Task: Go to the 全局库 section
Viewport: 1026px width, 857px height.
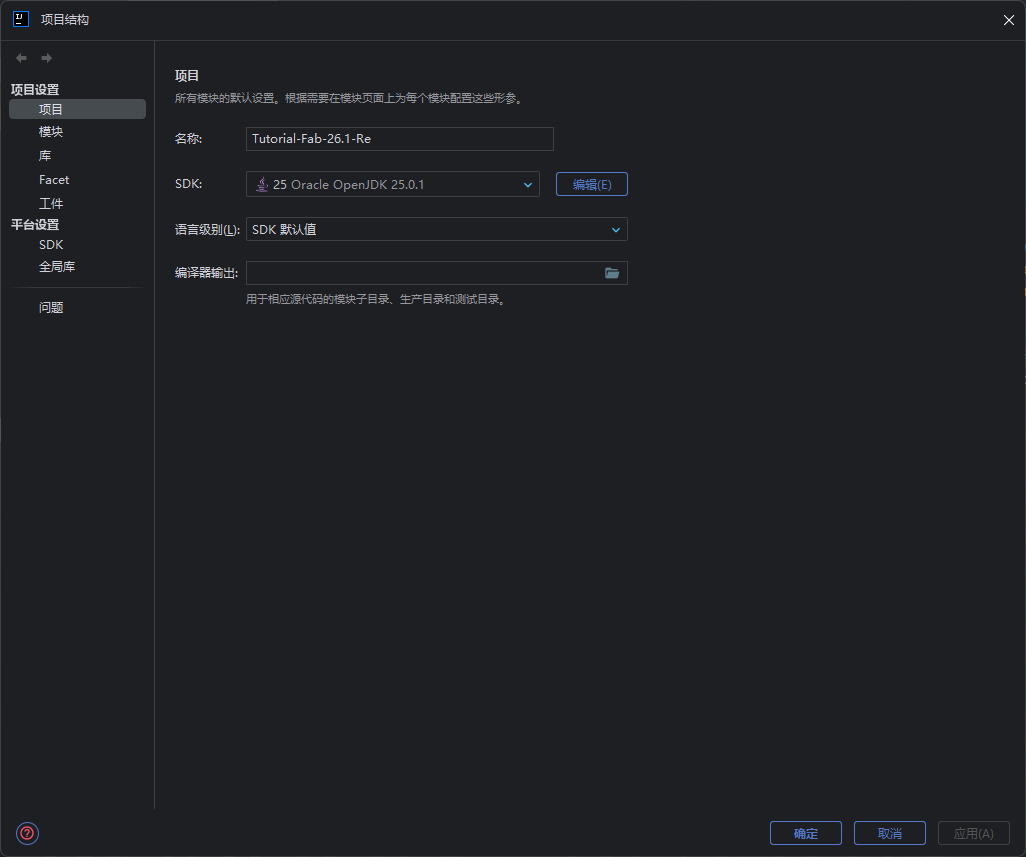Action: [x=57, y=267]
